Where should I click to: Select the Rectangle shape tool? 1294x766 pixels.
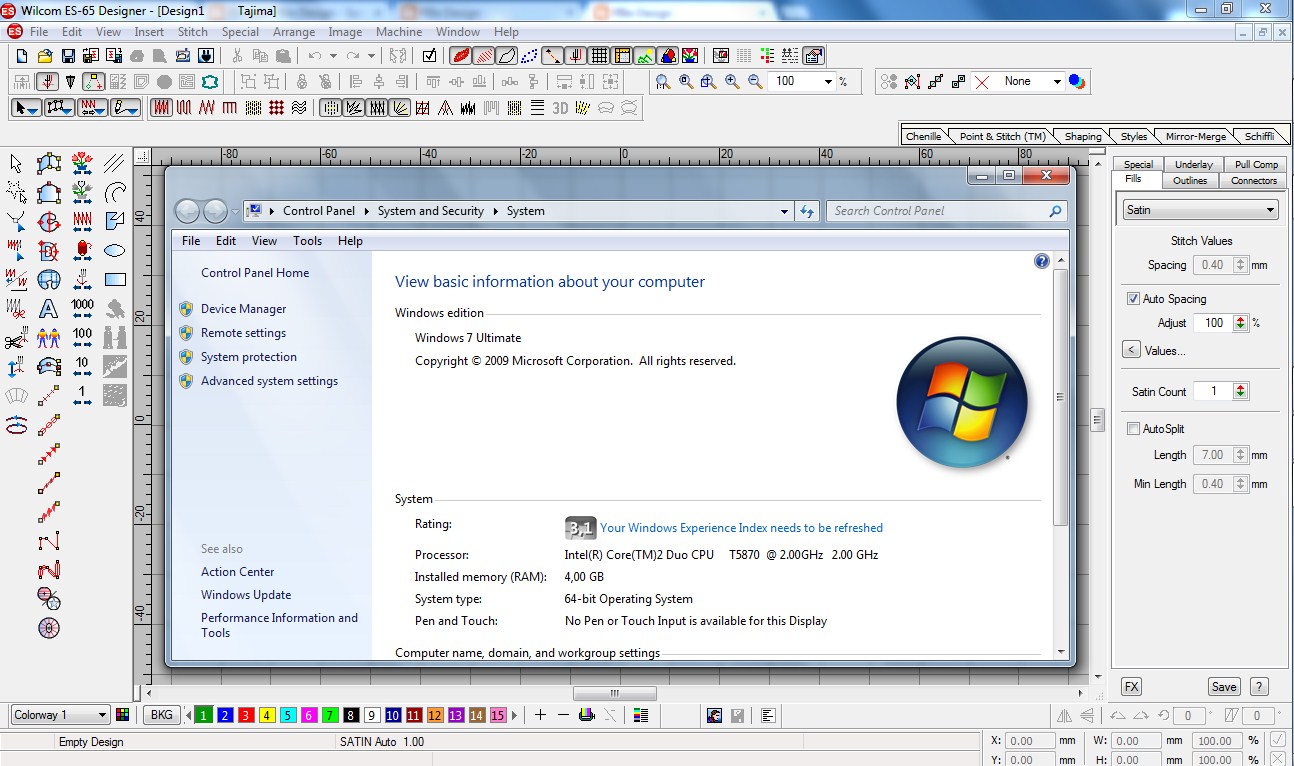pos(115,279)
